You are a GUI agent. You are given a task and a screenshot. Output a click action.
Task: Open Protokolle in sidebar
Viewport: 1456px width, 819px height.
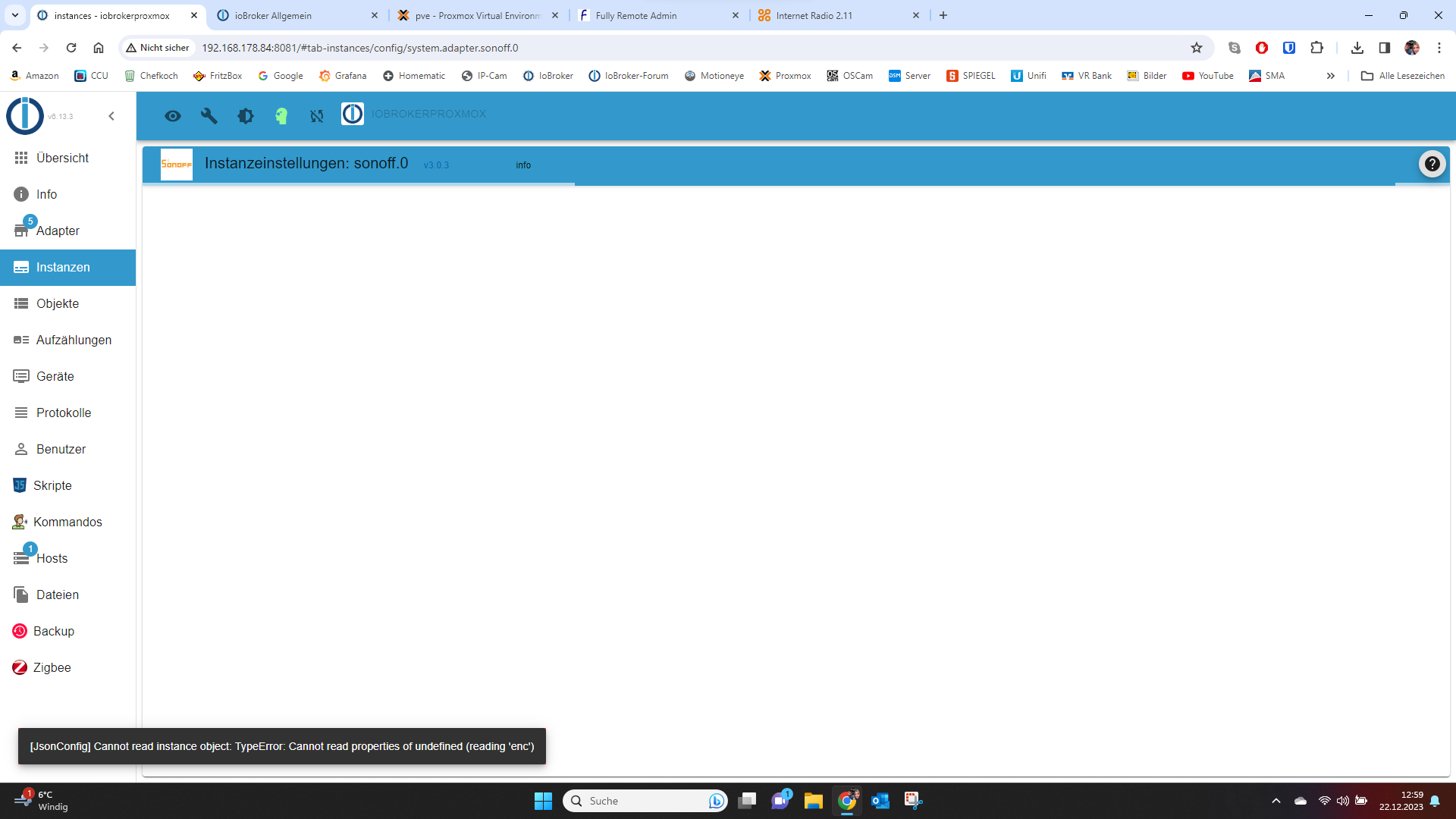[x=68, y=413]
